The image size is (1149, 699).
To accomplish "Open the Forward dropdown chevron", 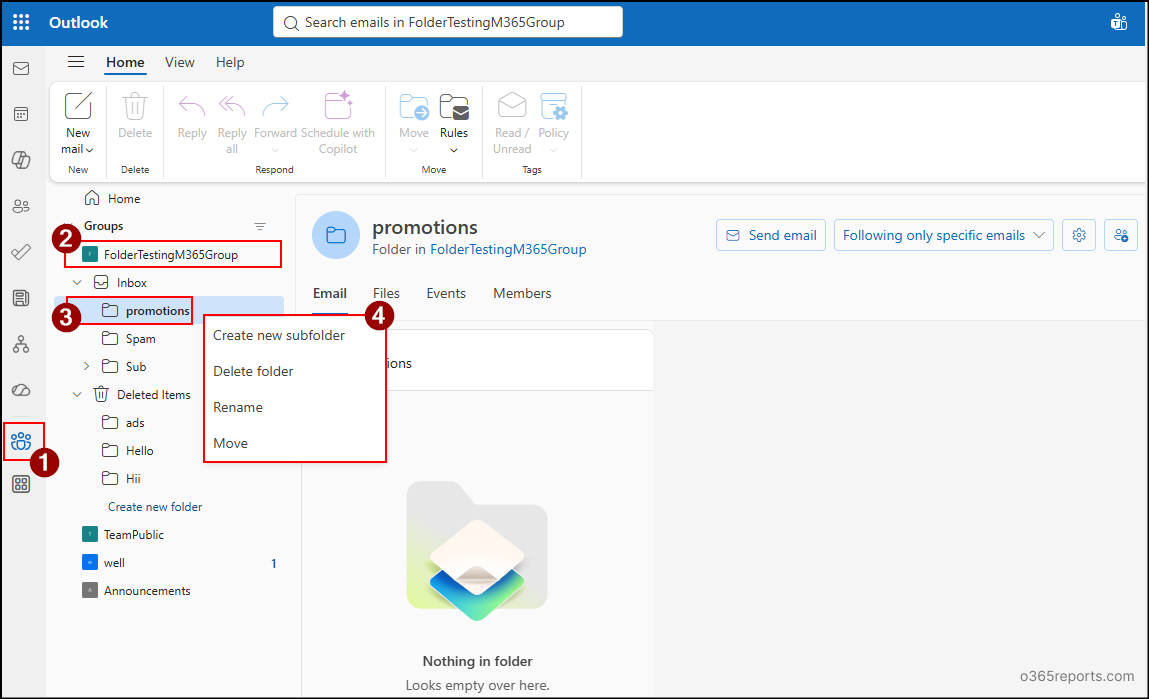I will (x=276, y=150).
